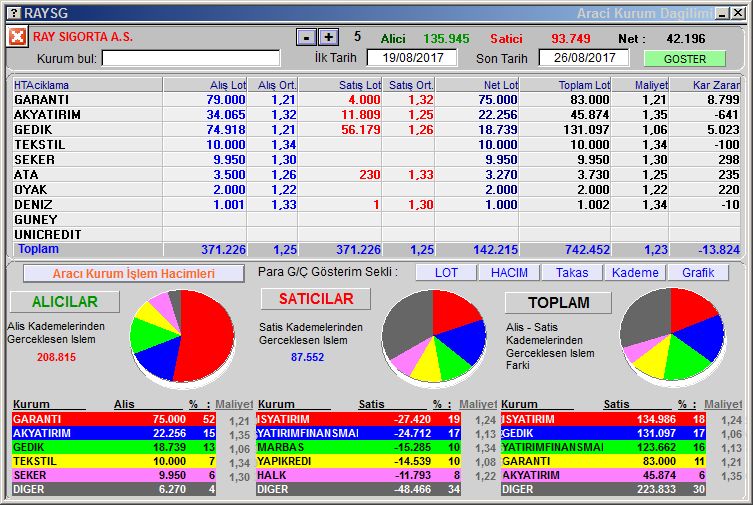Click the Toplam pie chart

(672, 336)
